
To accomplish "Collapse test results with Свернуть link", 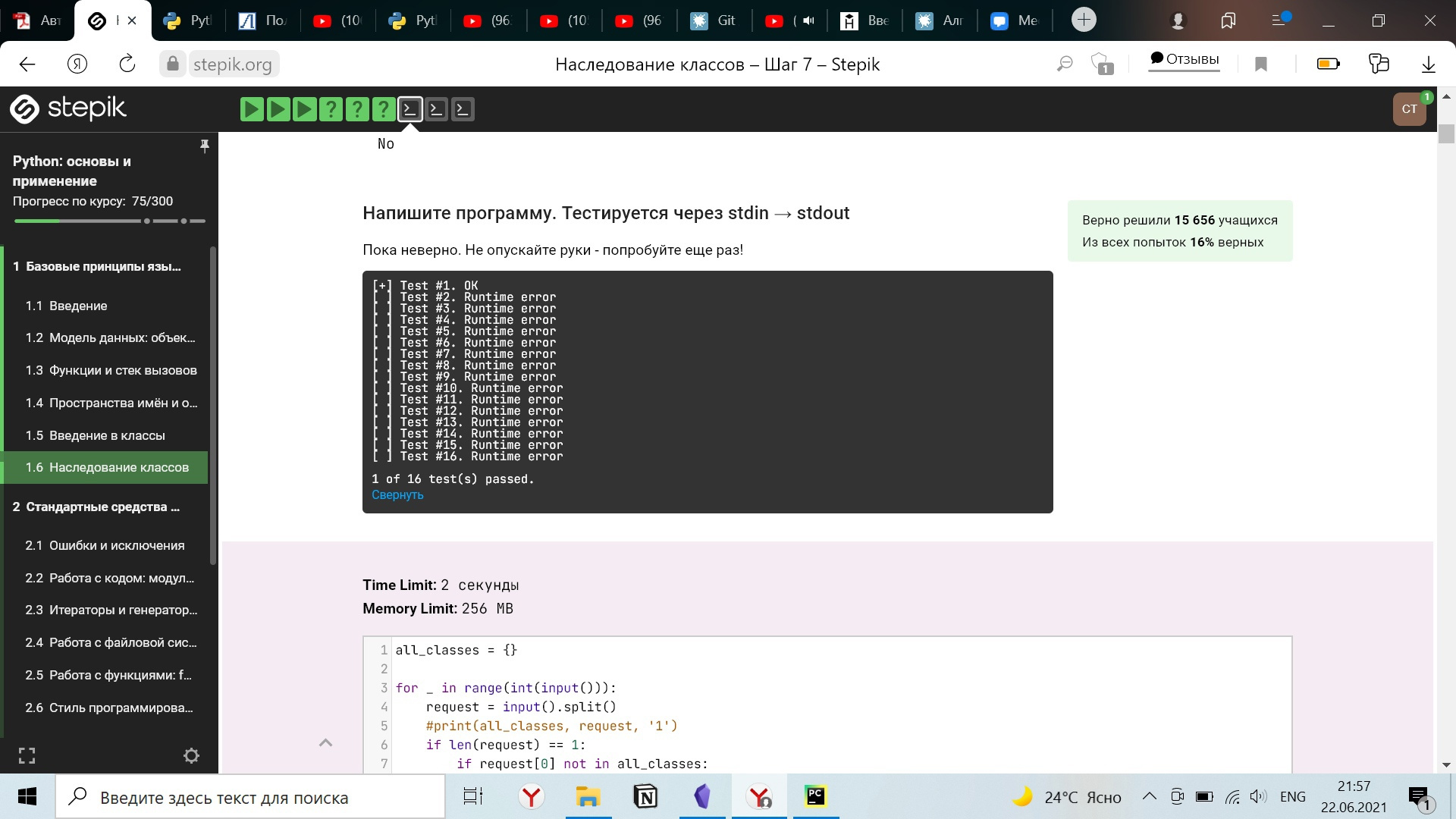I will coord(397,494).
